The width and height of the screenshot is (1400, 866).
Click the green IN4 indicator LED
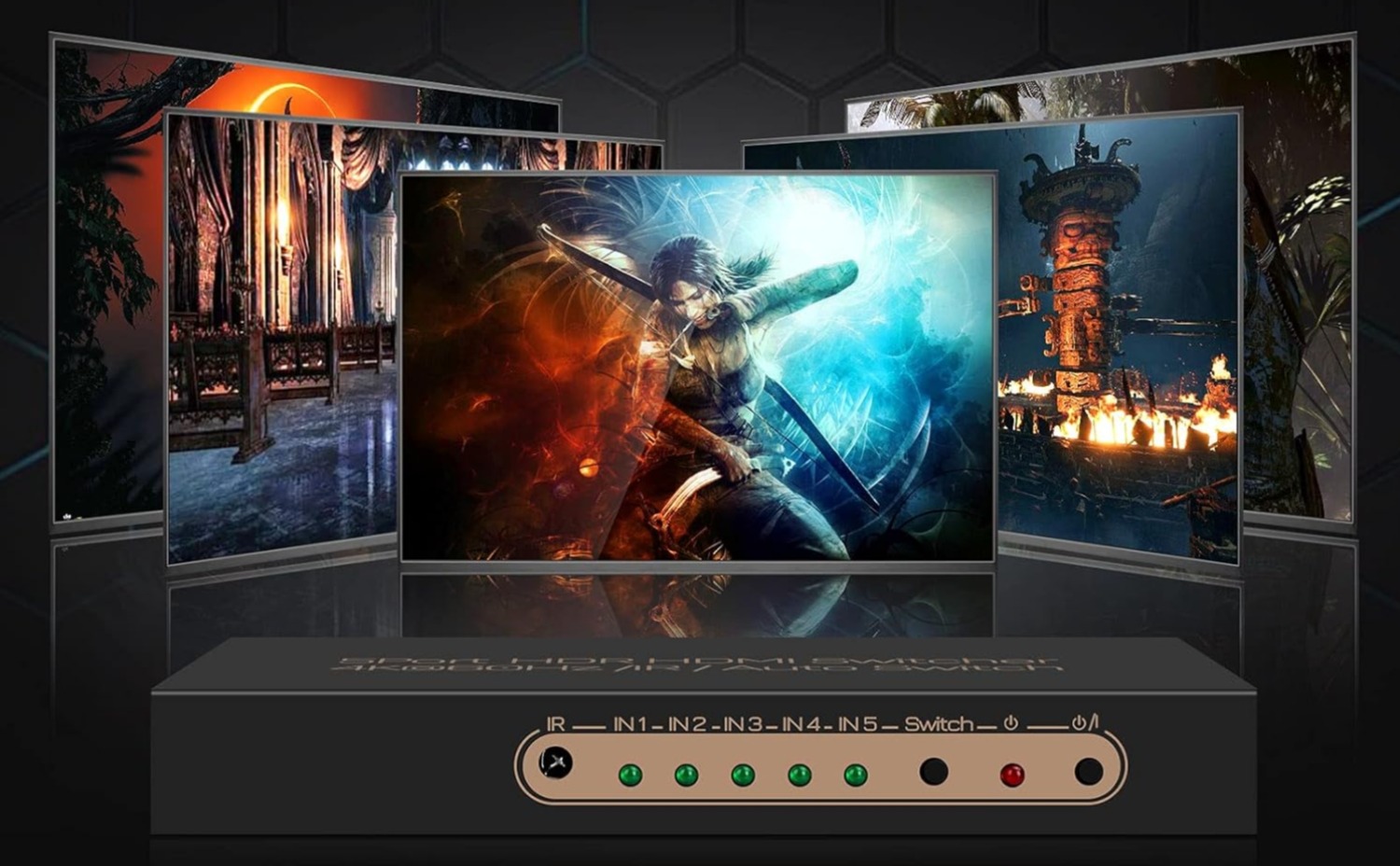tap(799, 775)
